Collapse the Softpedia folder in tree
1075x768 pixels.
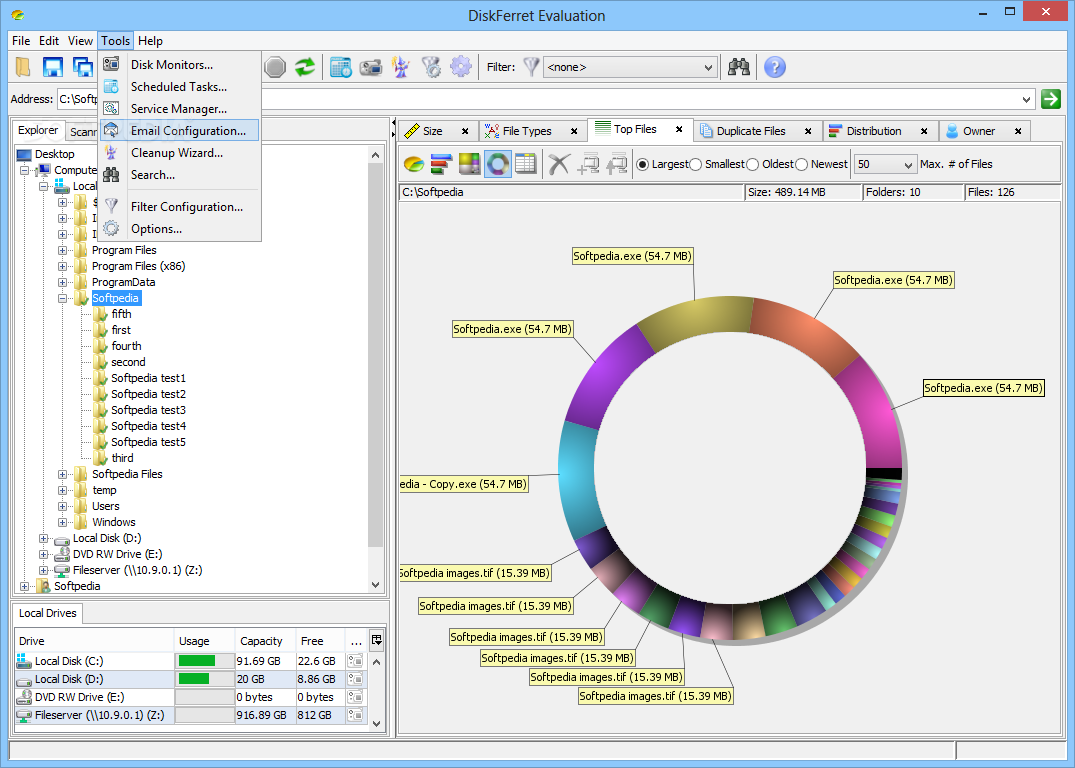(x=62, y=298)
